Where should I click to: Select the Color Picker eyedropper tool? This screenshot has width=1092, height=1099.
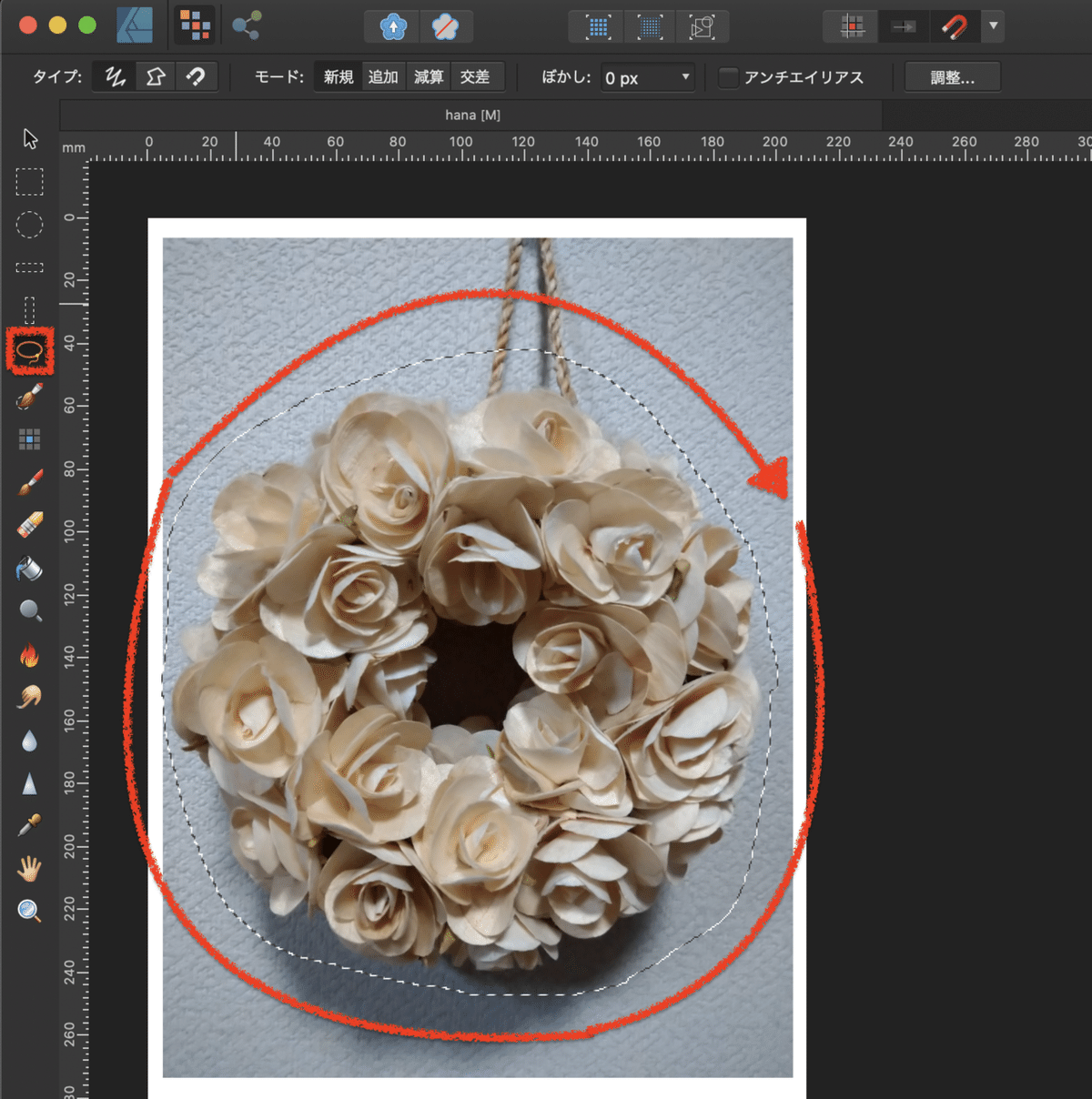(29, 826)
